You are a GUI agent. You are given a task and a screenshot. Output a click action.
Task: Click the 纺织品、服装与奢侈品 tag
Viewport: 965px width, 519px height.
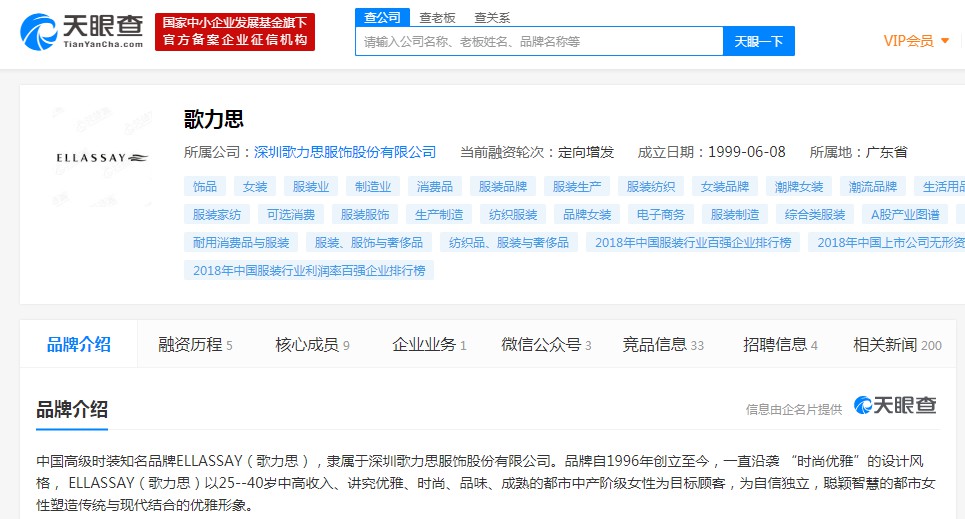click(x=508, y=243)
